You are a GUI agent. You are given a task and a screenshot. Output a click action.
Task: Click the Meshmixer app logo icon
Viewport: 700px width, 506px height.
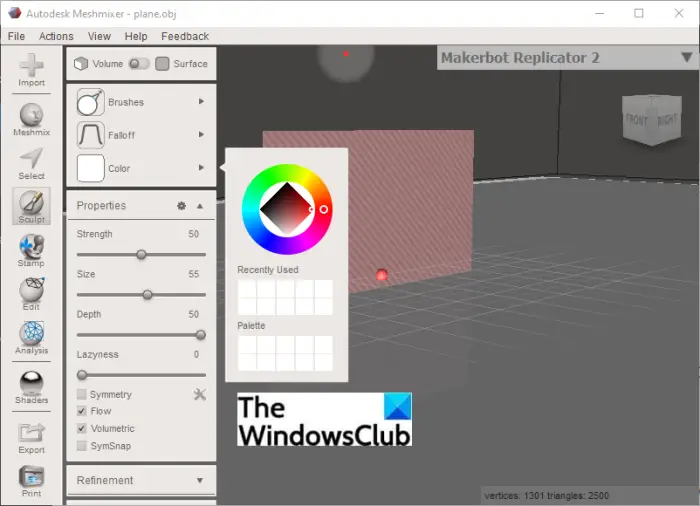coord(15,13)
